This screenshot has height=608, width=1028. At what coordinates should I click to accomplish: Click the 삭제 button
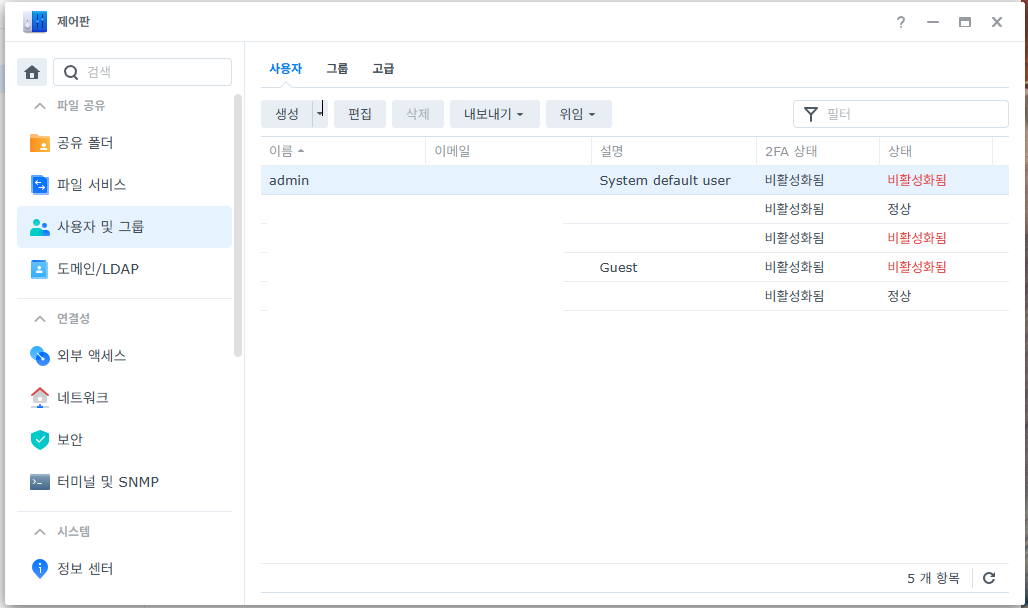(418, 114)
